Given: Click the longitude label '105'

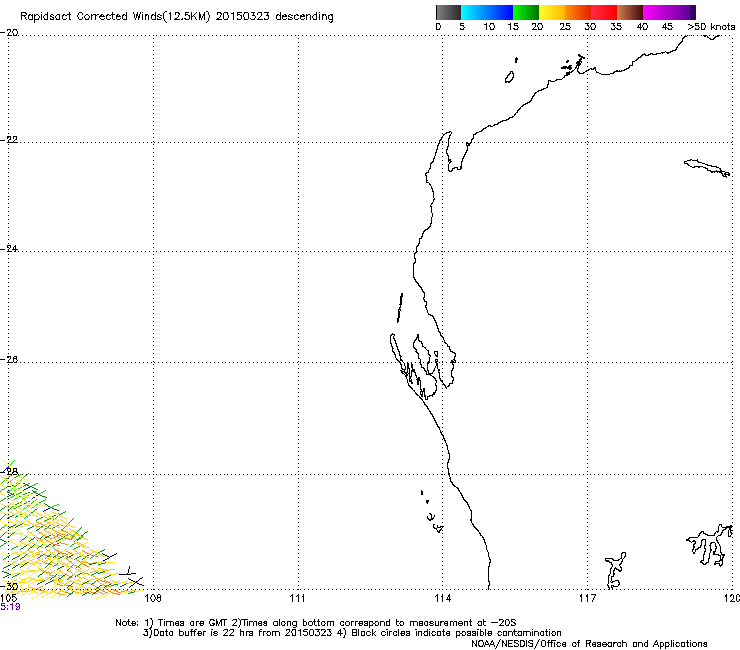Looking at the screenshot, I should (x=8, y=598).
